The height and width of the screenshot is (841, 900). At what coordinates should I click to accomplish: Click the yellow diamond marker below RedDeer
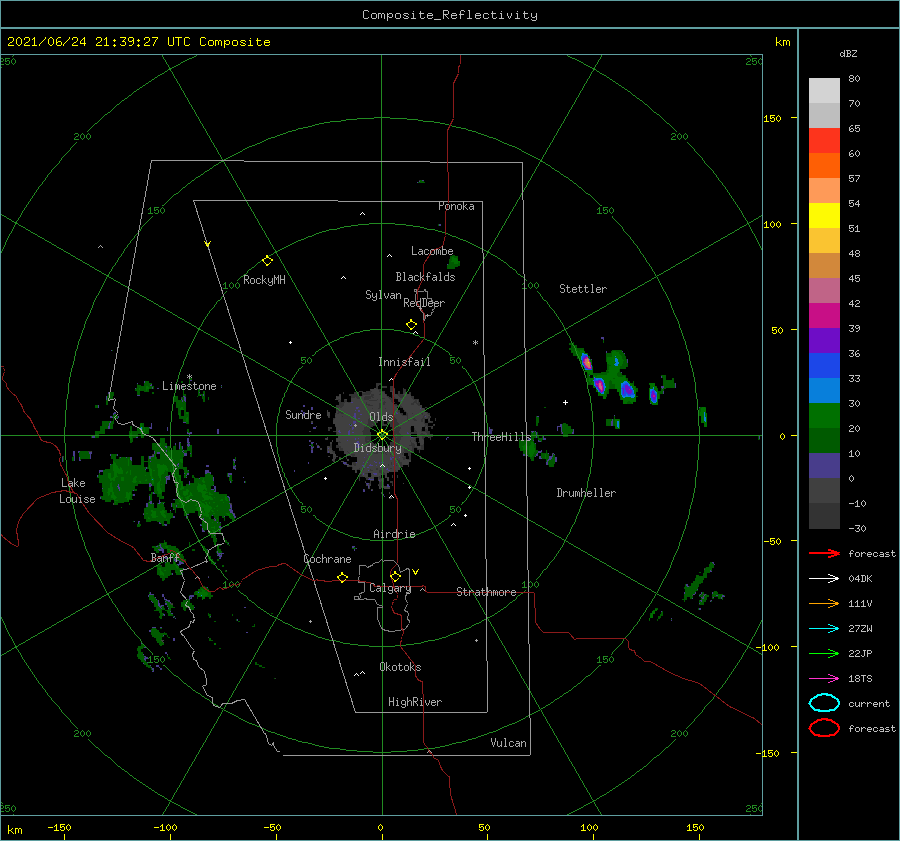[x=411, y=324]
